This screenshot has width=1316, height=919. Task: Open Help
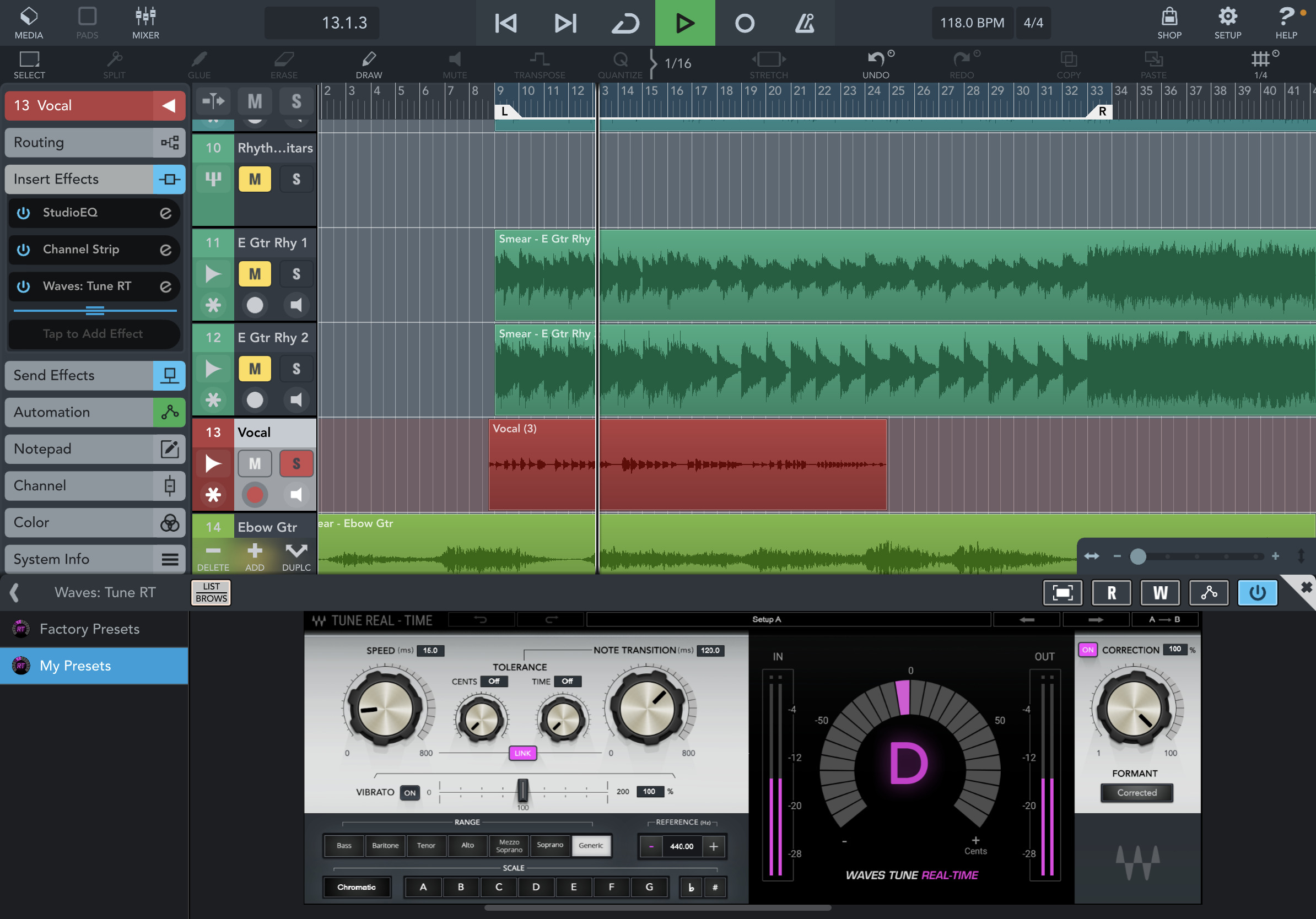click(x=1286, y=23)
